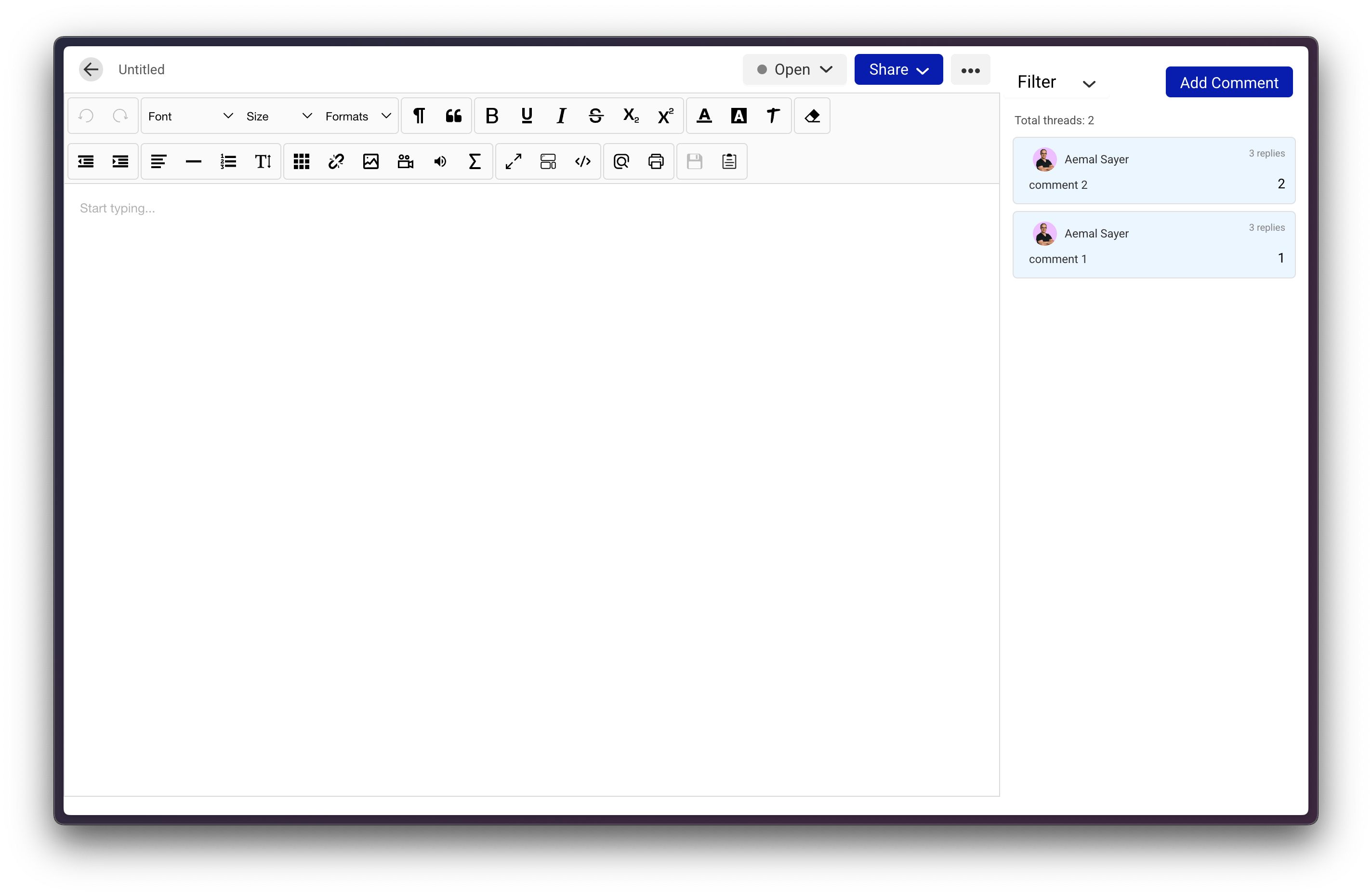Click the redo icon
Screen dimensions: 1372x896
point(120,117)
